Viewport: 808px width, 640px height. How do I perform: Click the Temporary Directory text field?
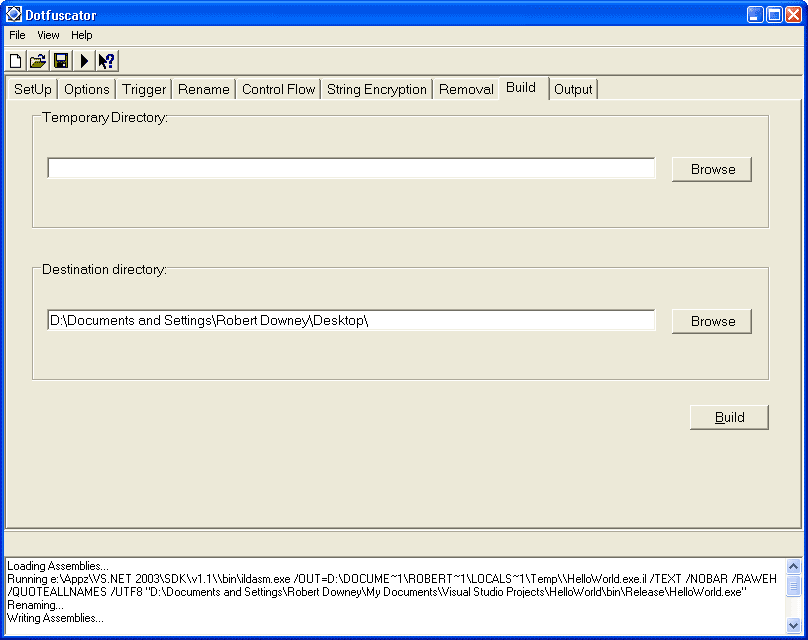(x=351, y=169)
